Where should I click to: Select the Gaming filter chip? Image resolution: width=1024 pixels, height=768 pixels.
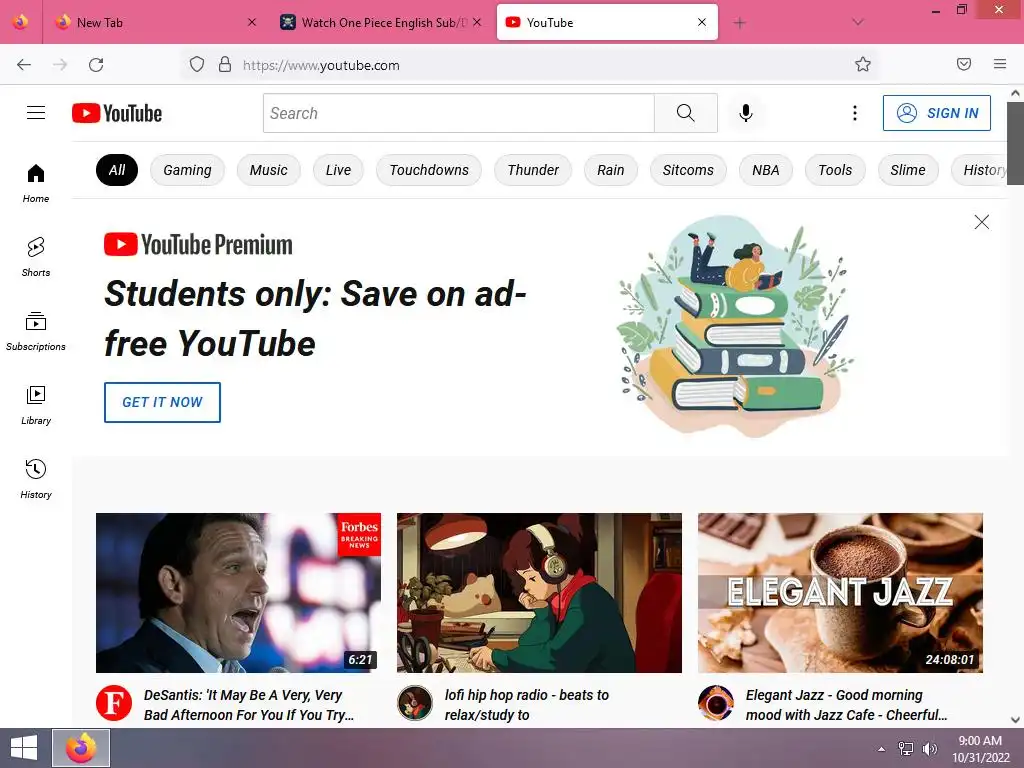[x=187, y=170]
